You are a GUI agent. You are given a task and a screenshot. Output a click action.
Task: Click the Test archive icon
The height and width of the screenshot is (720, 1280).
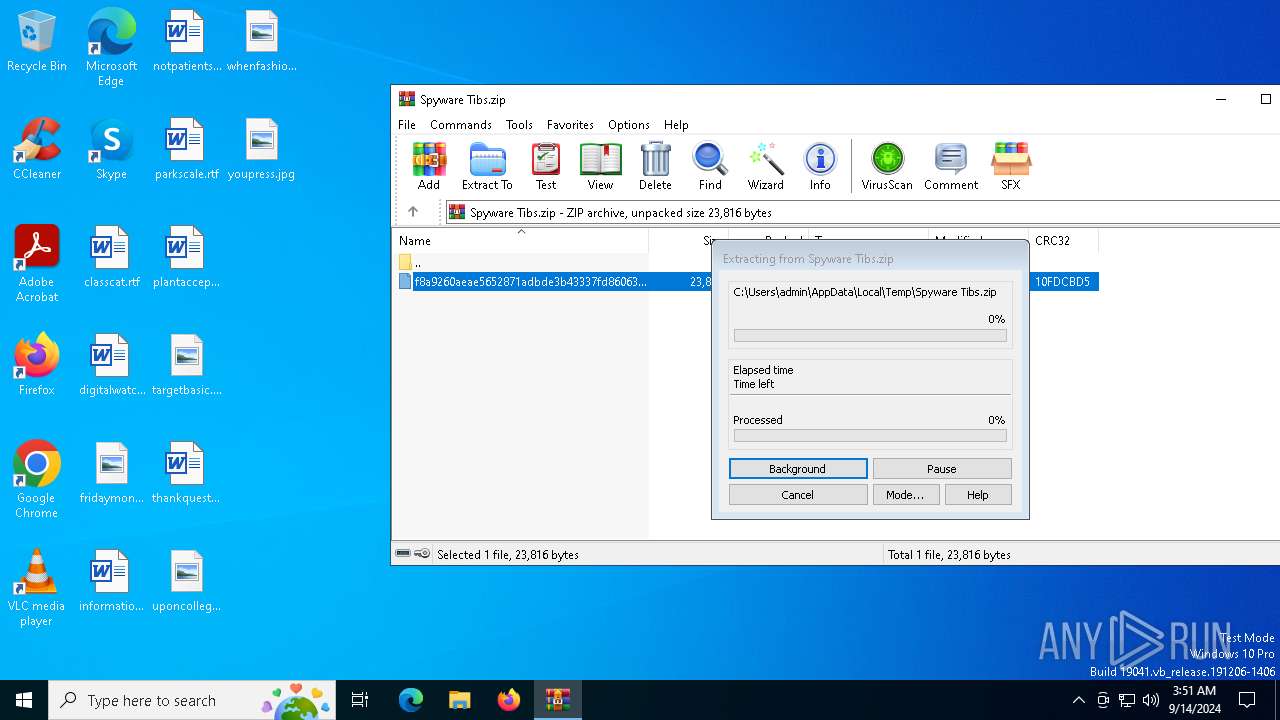point(546,166)
